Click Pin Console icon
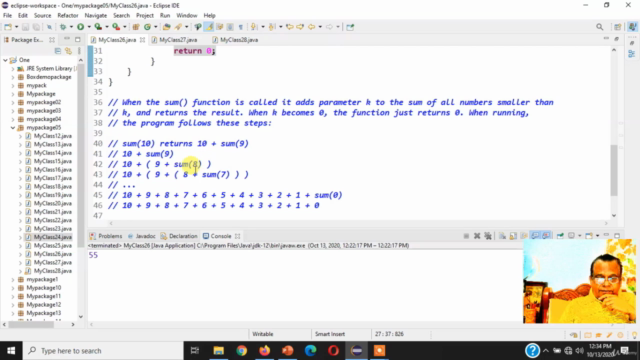Image resolution: width=640 pixels, height=360 pixels. click(x=560, y=236)
